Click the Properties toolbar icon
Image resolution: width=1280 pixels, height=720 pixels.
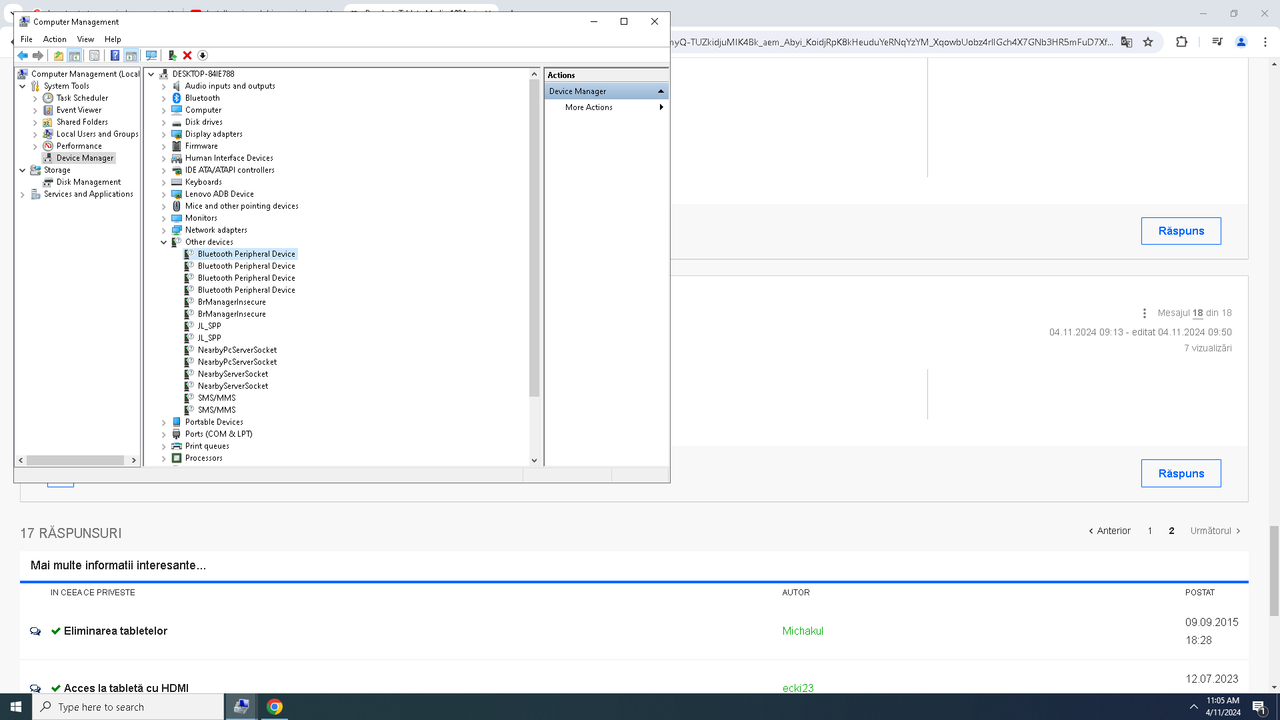pos(94,56)
